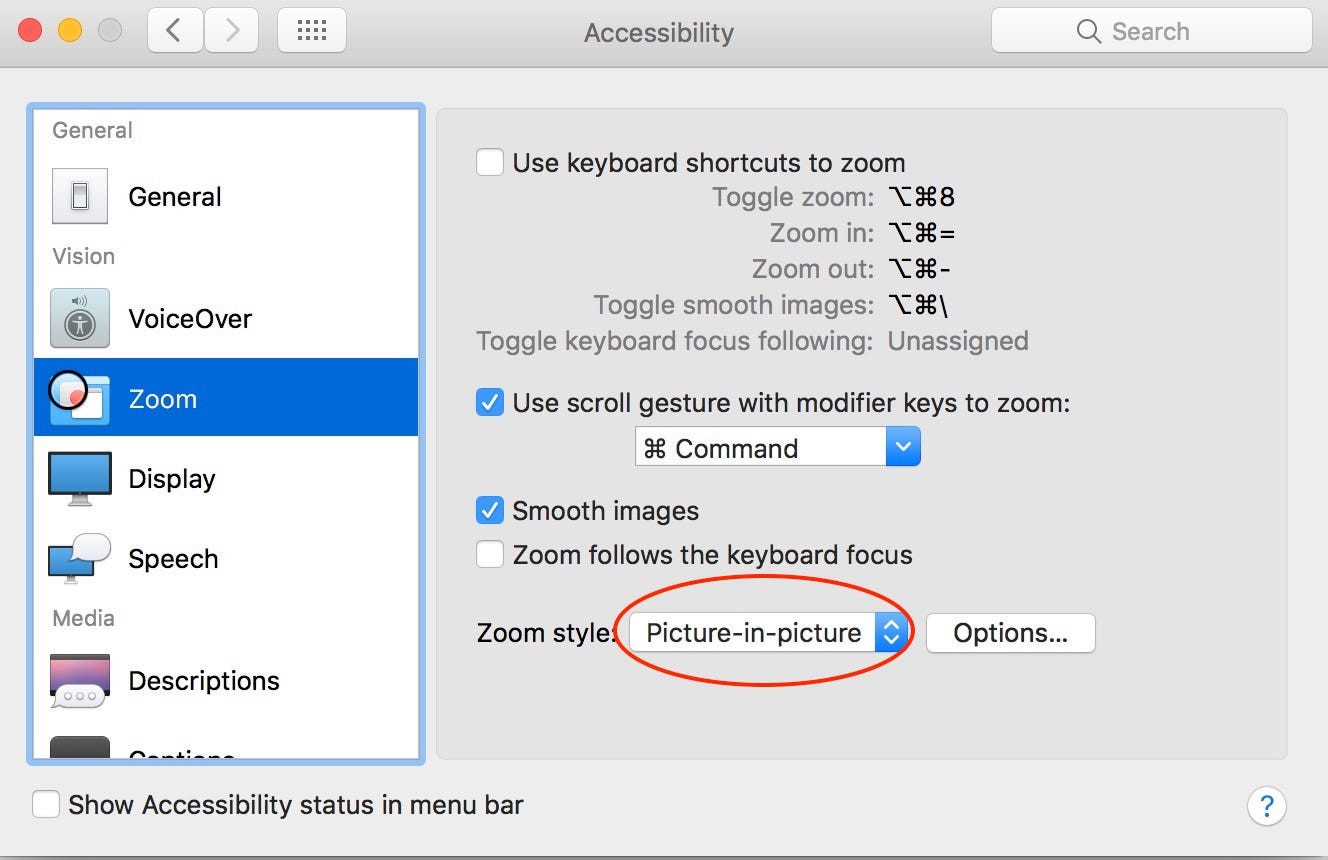Open the Display monitor icon

point(80,478)
